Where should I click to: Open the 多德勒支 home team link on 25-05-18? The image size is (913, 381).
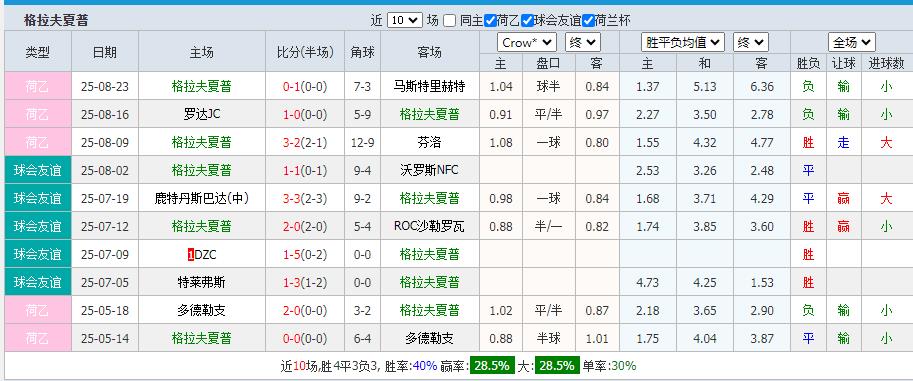click(x=201, y=311)
